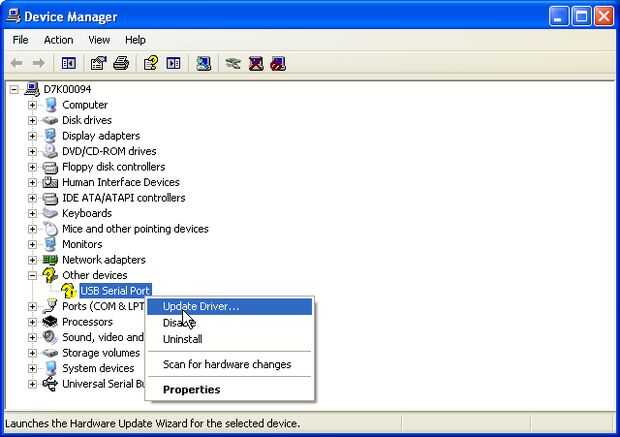The image size is (620, 437).
Task: Select the Human Interface Devices label
Action: [121, 182]
